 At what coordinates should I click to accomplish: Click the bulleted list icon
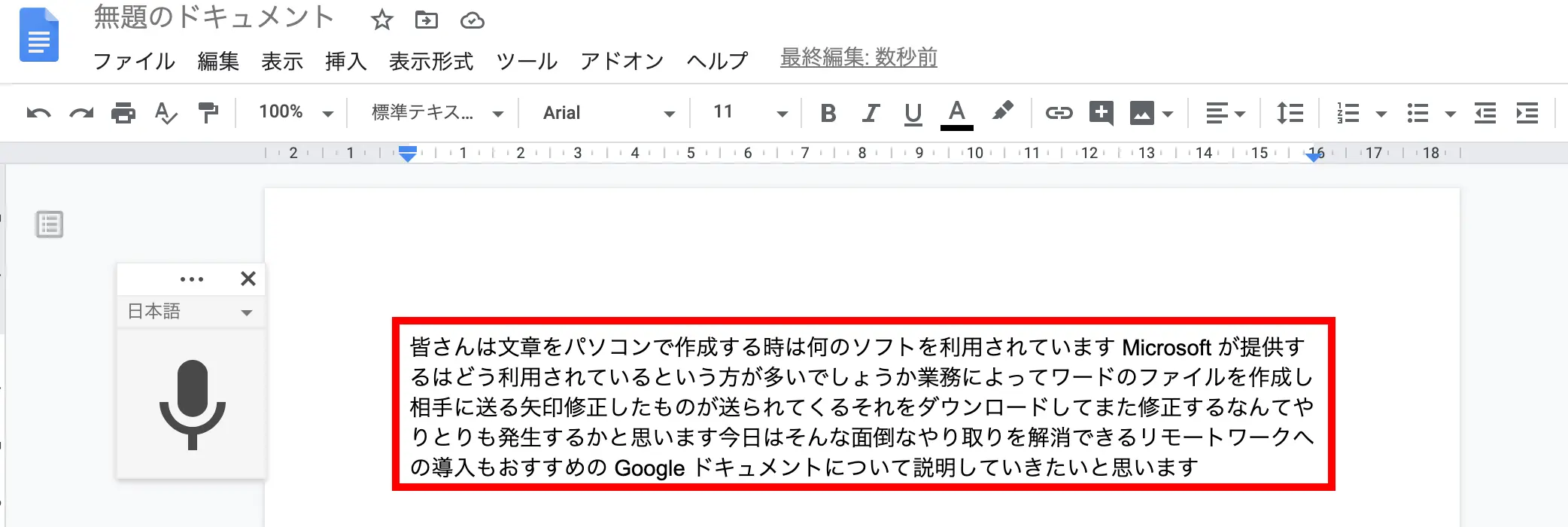pyautogui.click(x=1418, y=114)
